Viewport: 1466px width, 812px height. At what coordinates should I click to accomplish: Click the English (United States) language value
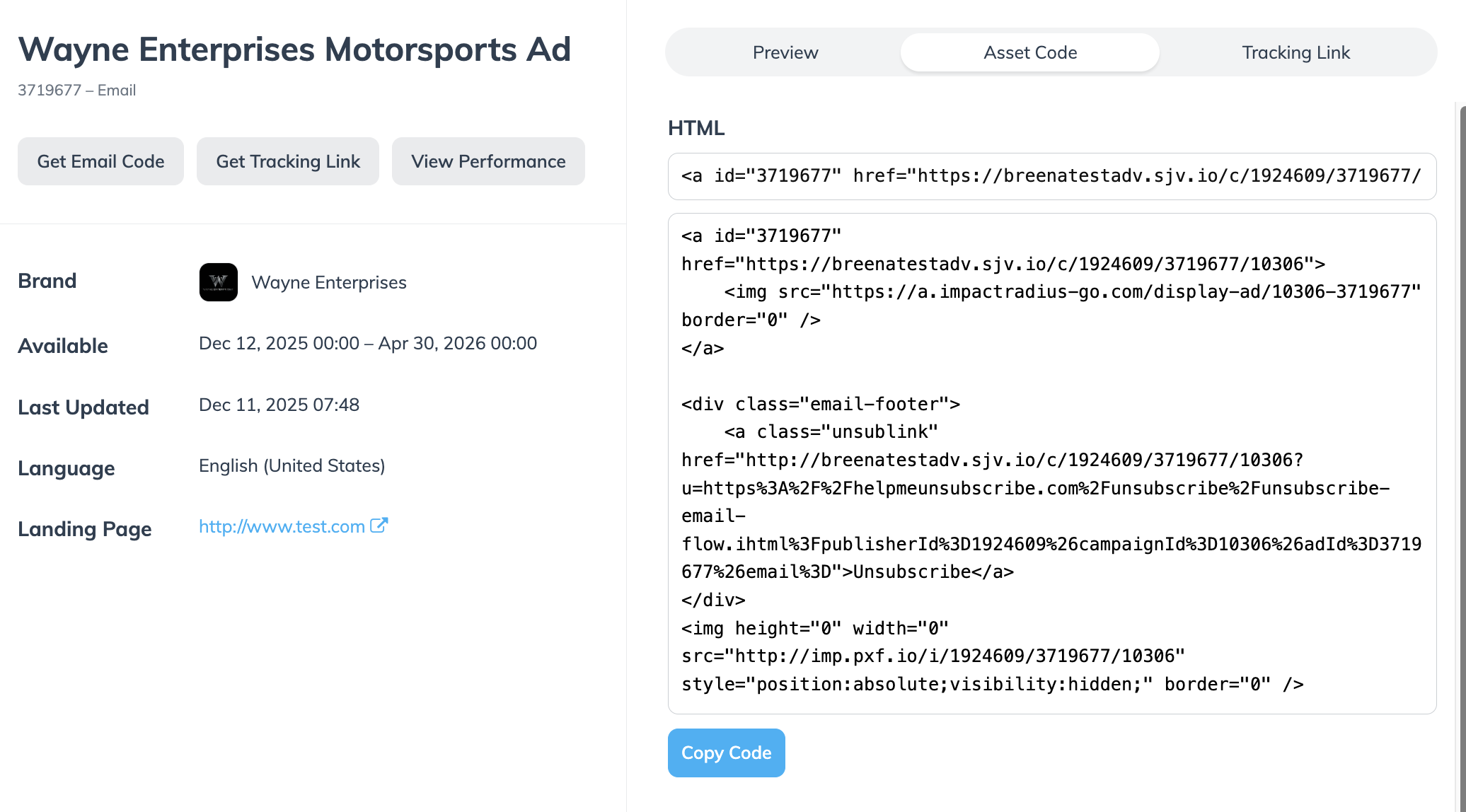(292, 465)
